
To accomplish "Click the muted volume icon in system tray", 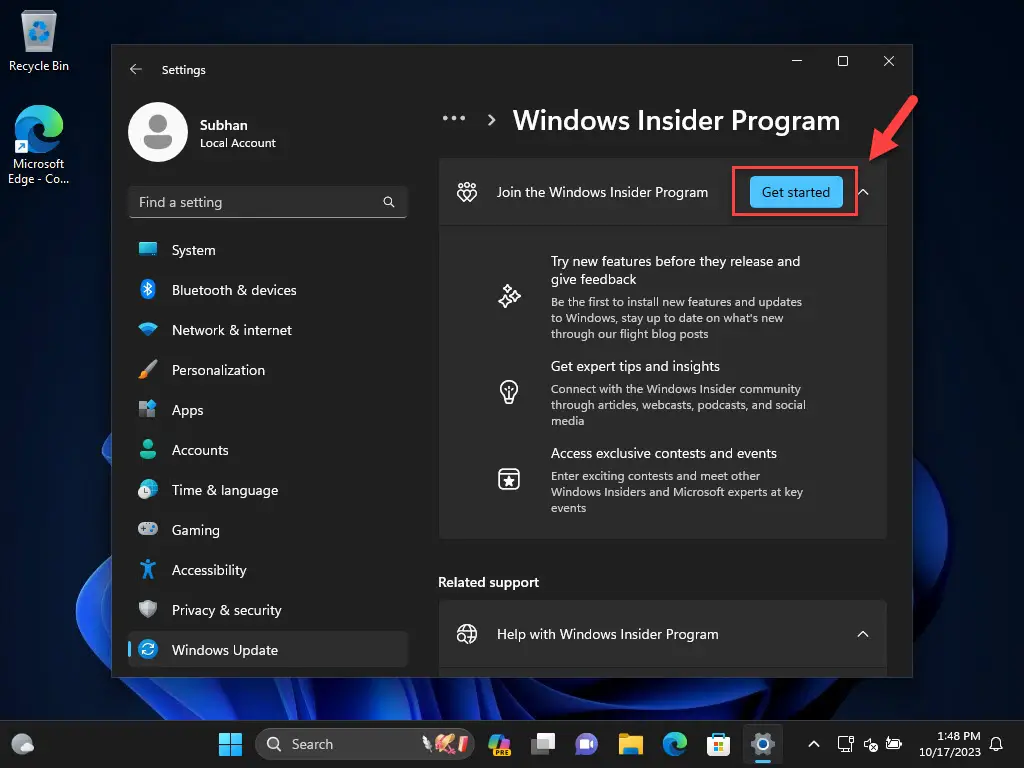I will [x=871, y=744].
